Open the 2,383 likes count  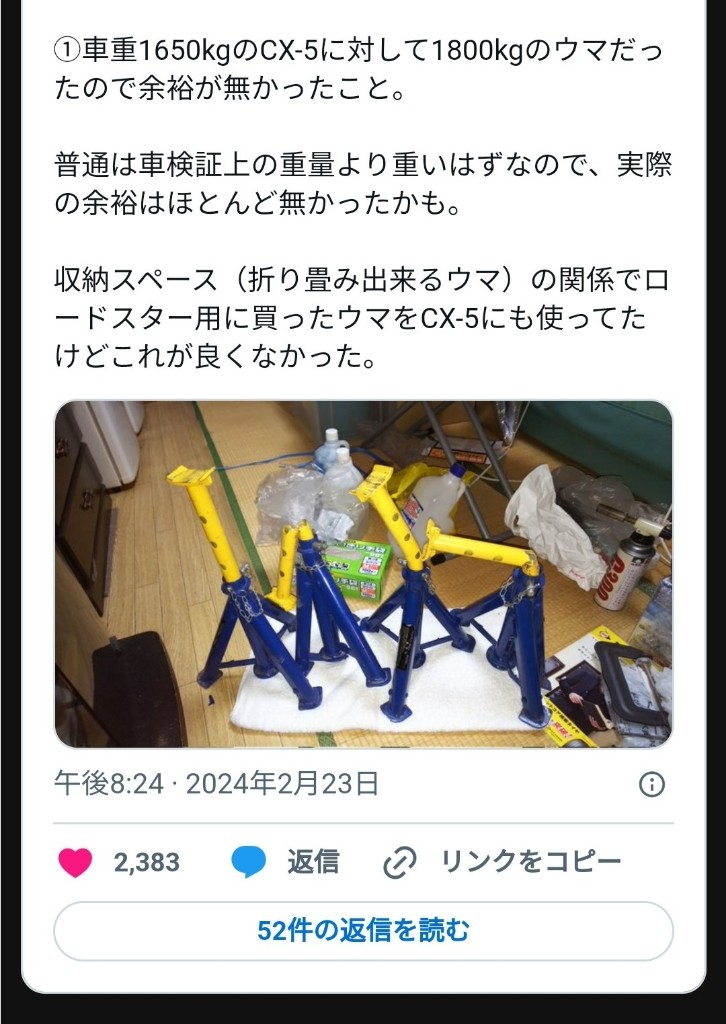point(146,863)
